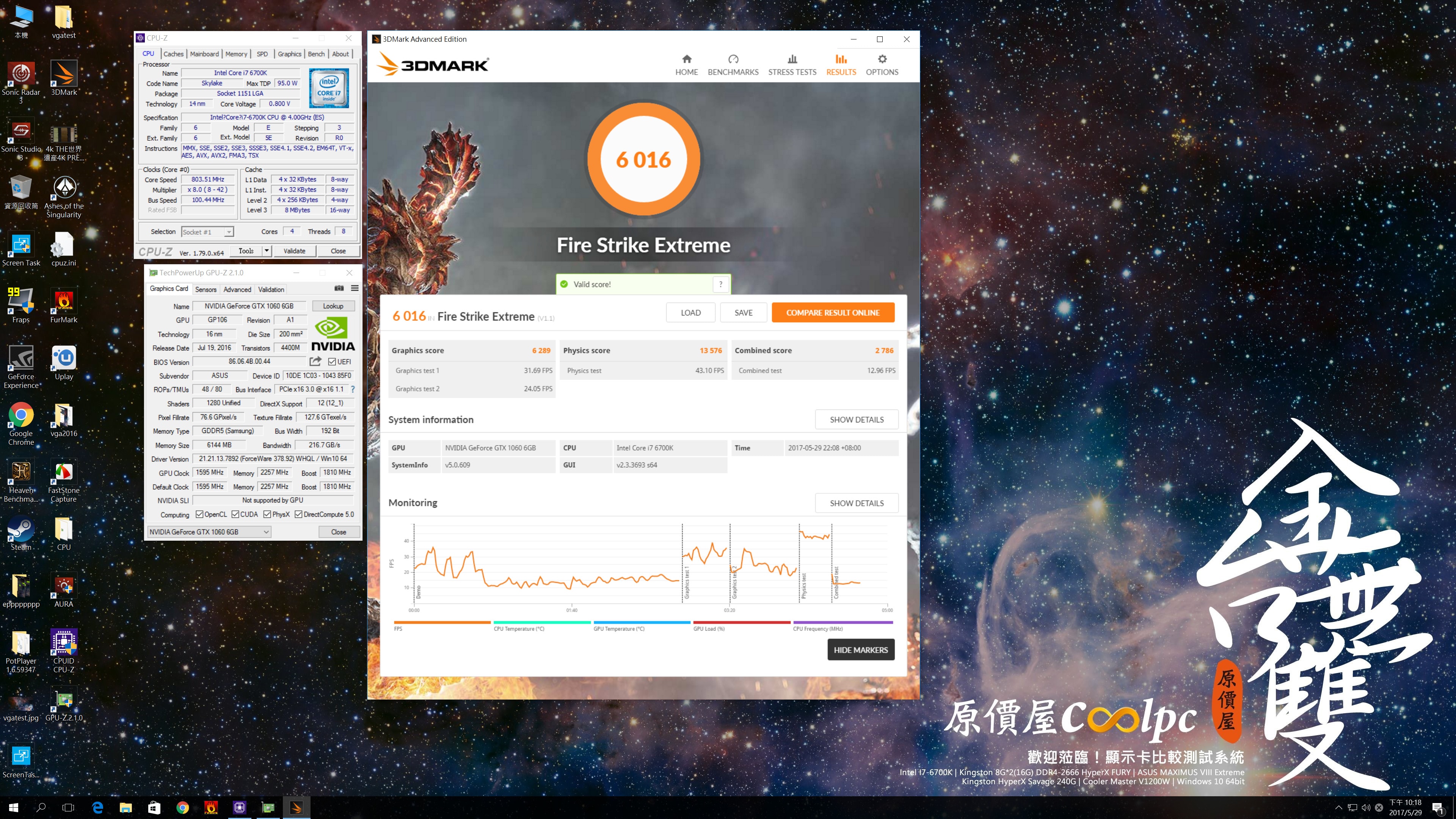The width and height of the screenshot is (1456, 819).
Task: Click COMPARE RESULT ONLINE button
Action: 833,312
